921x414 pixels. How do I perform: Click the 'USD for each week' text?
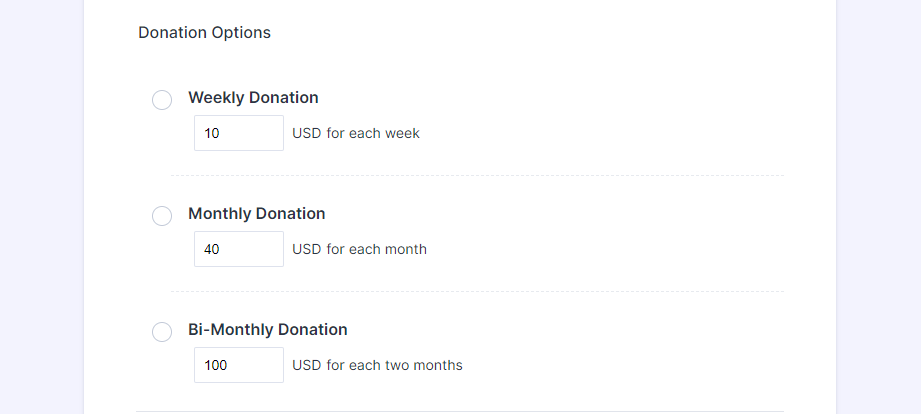pos(356,133)
